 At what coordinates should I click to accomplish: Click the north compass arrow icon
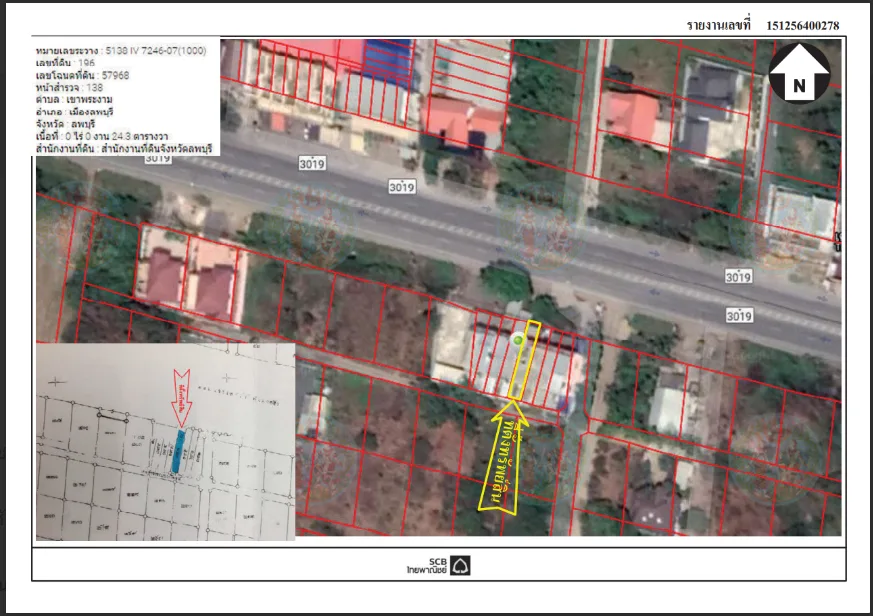[x=800, y=74]
